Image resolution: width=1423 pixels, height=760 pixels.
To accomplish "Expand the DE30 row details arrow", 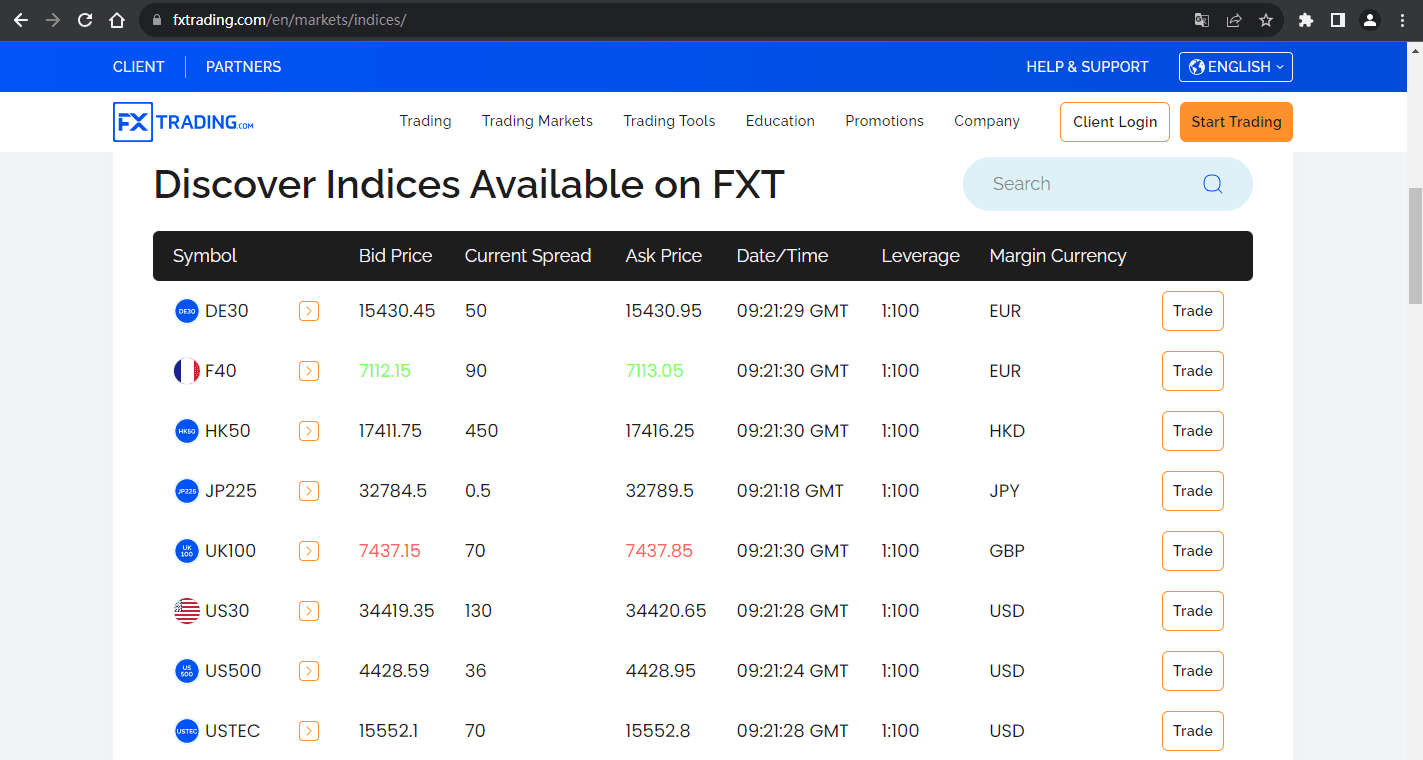I will point(309,311).
